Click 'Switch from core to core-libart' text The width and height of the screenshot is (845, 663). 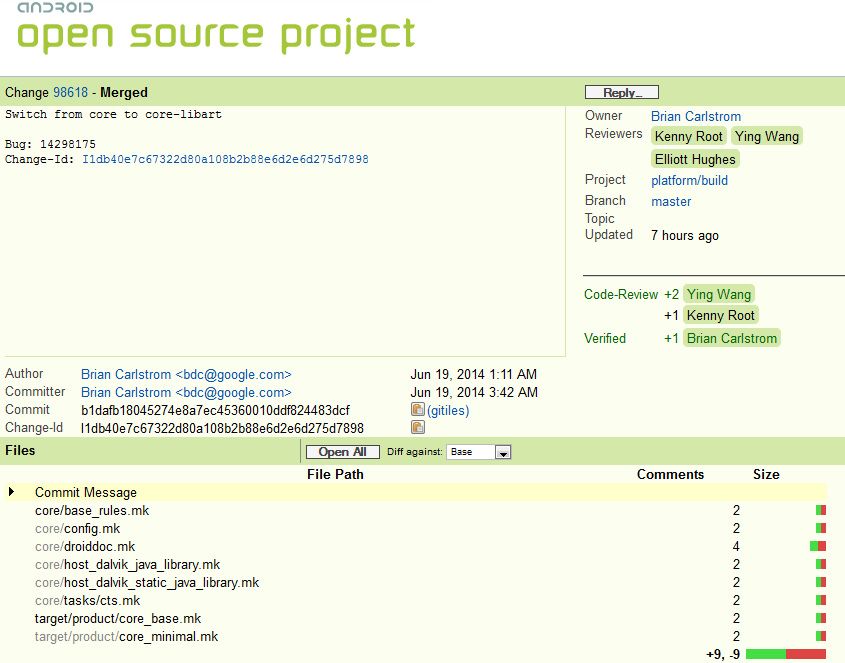[113, 114]
